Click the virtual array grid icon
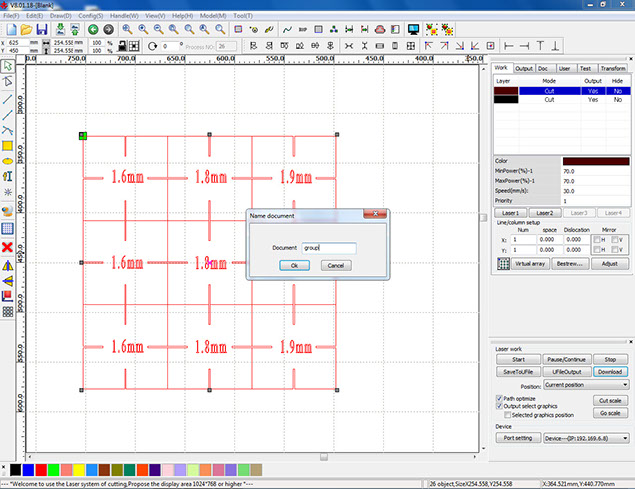 [503, 264]
